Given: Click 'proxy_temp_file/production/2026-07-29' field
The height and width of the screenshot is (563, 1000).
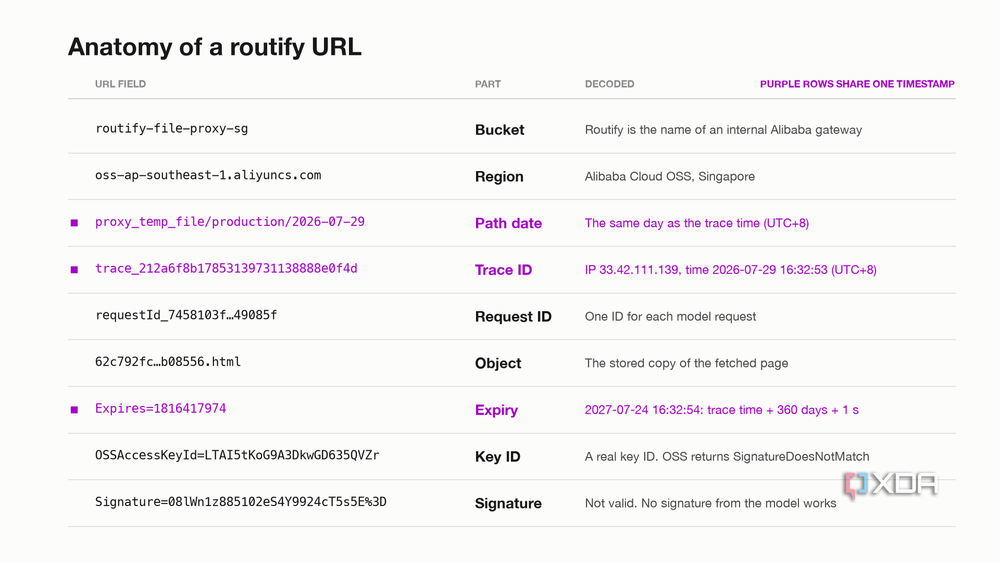Looking at the screenshot, I should 230,222.
